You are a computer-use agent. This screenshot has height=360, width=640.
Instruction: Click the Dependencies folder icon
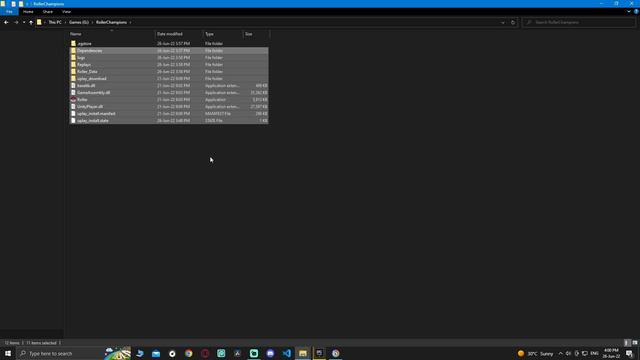pyautogui.click(x=73, y=51)
